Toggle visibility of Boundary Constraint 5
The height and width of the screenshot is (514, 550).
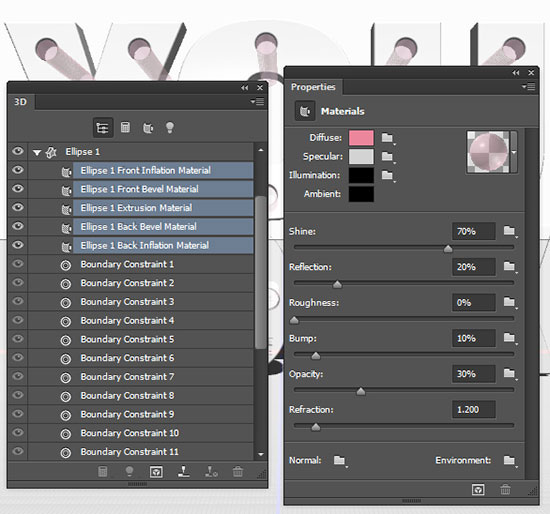tap(18, 339)
